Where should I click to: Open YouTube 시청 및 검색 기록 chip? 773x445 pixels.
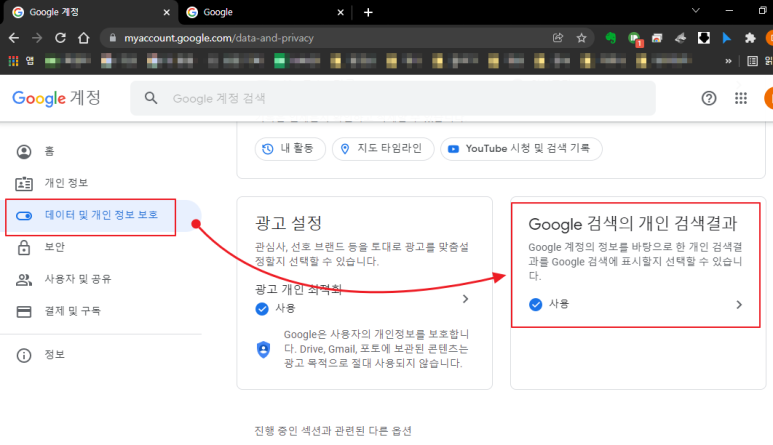coord(521,148)
